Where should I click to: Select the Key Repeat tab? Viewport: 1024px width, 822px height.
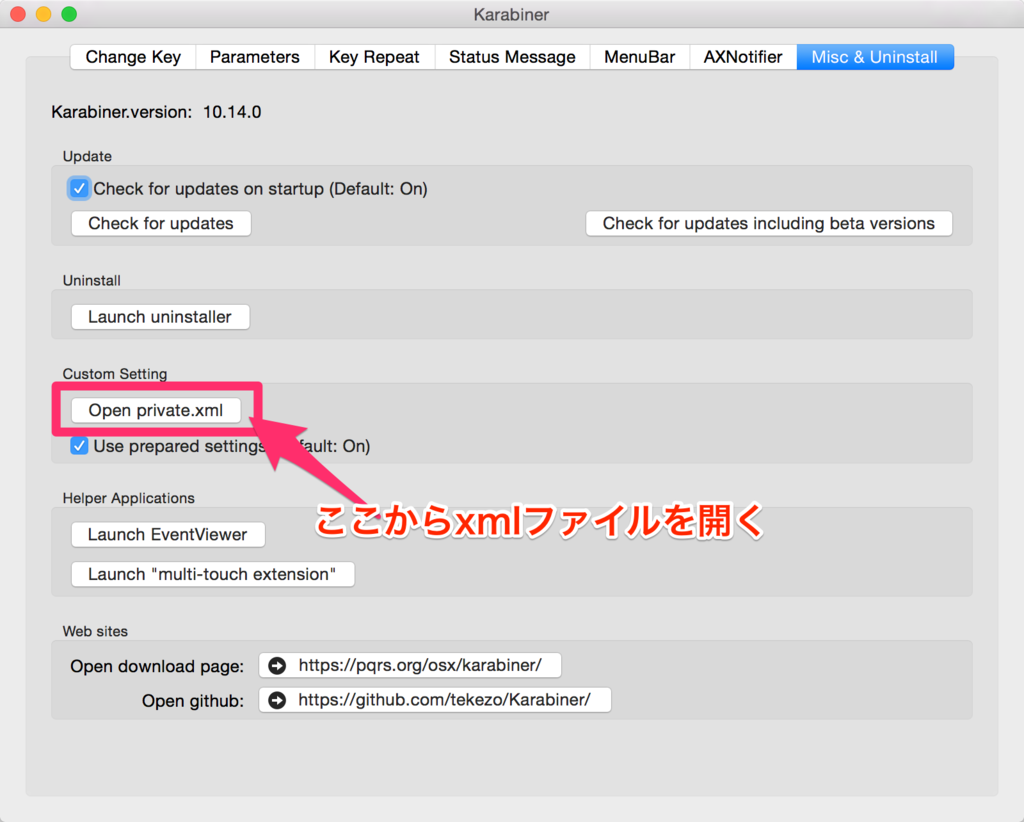[x=374, y=57]
